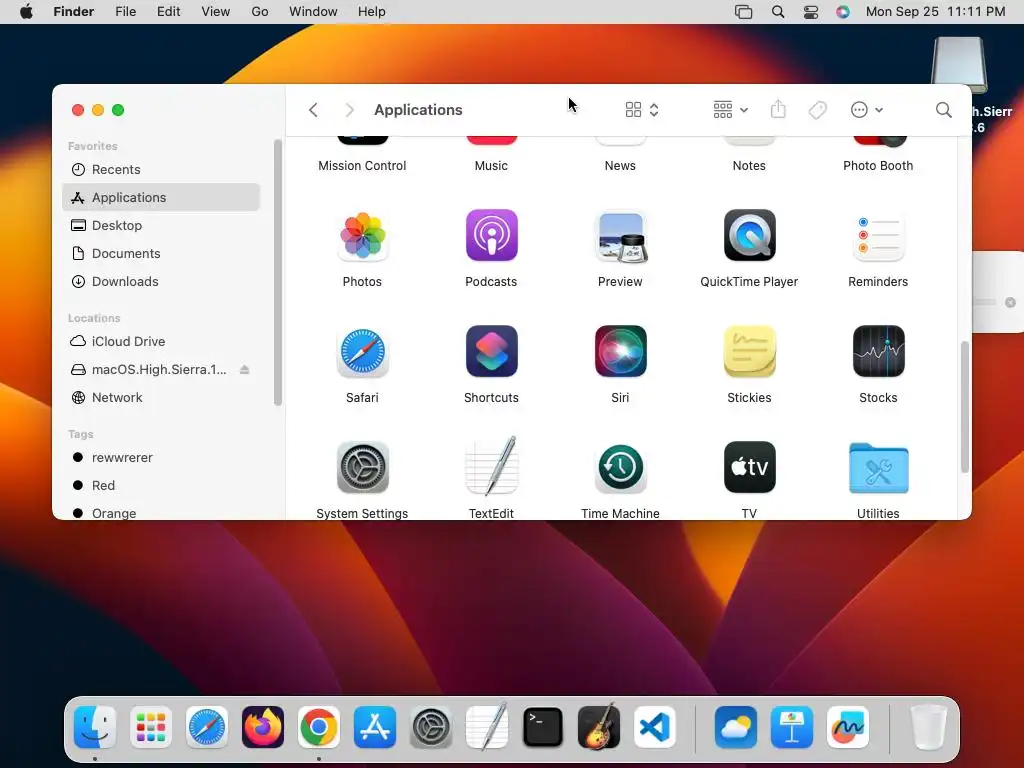The width and height of the screenshot is (1024, 768).
Task: Select the Orange tag in sidebar
Action: click(x=161, y=513)
